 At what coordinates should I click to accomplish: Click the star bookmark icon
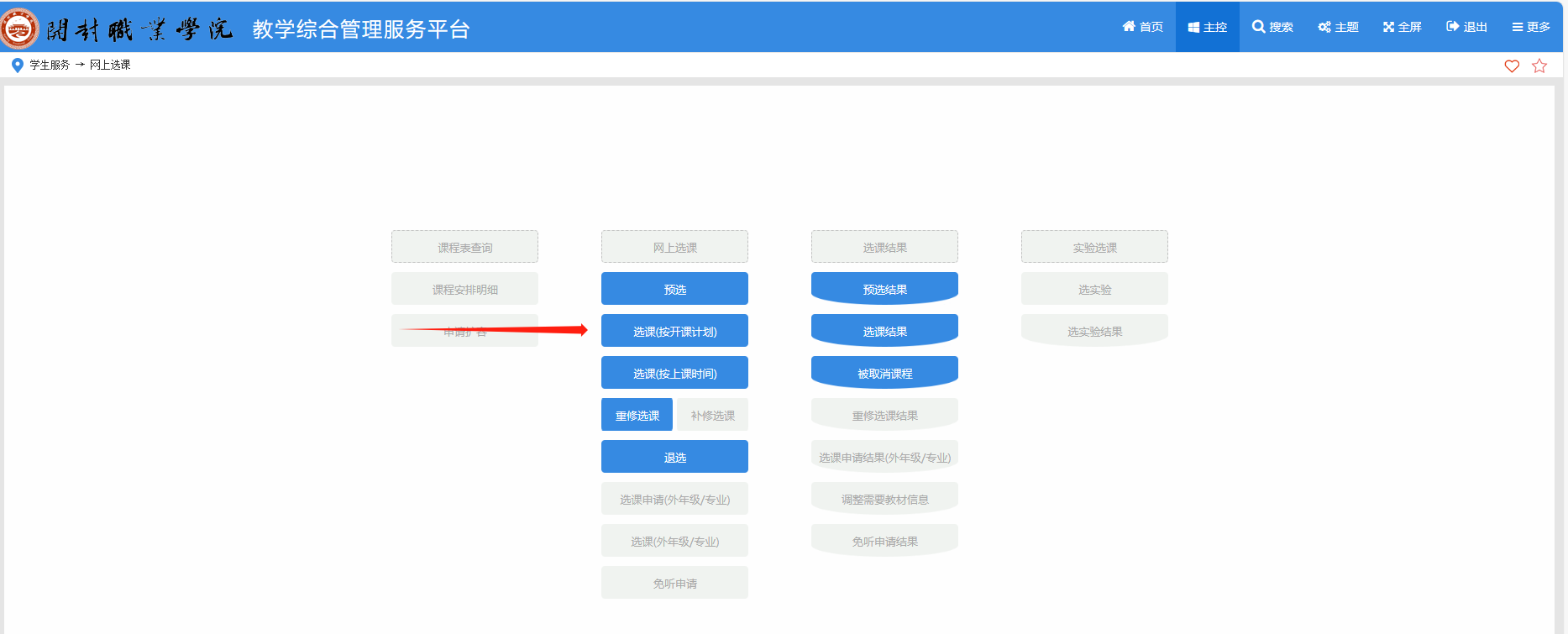point(1539,65)
